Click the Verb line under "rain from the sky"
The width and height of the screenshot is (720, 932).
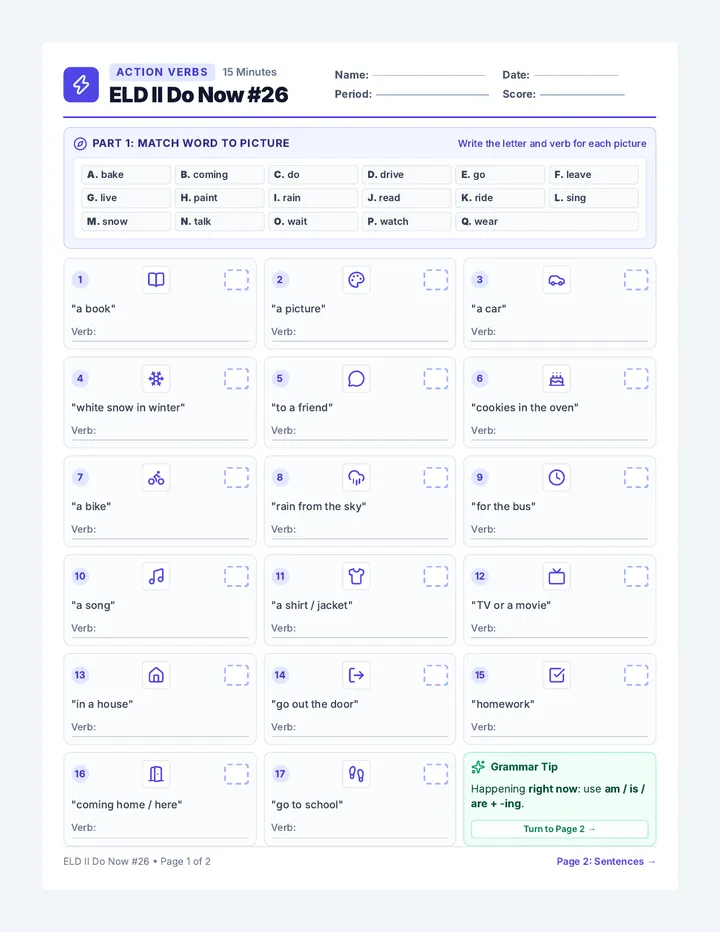click(360, 531)
